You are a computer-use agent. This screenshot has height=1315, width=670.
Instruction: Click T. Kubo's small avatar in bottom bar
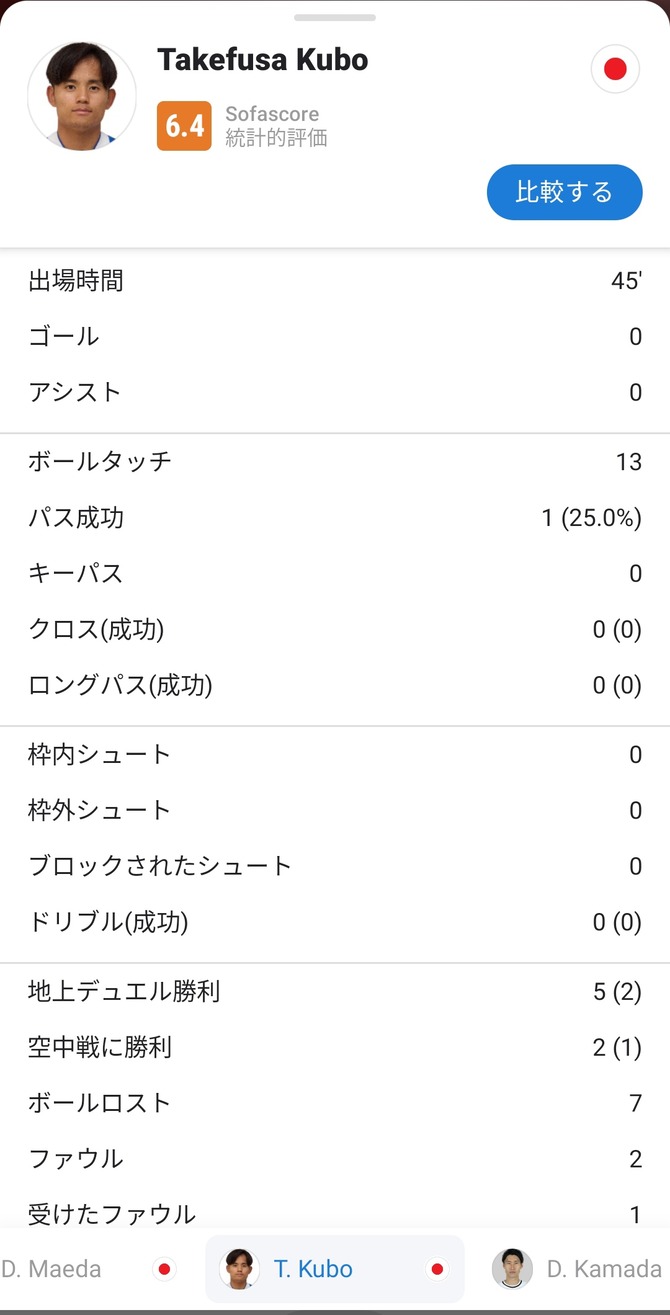click(240, 1269)
